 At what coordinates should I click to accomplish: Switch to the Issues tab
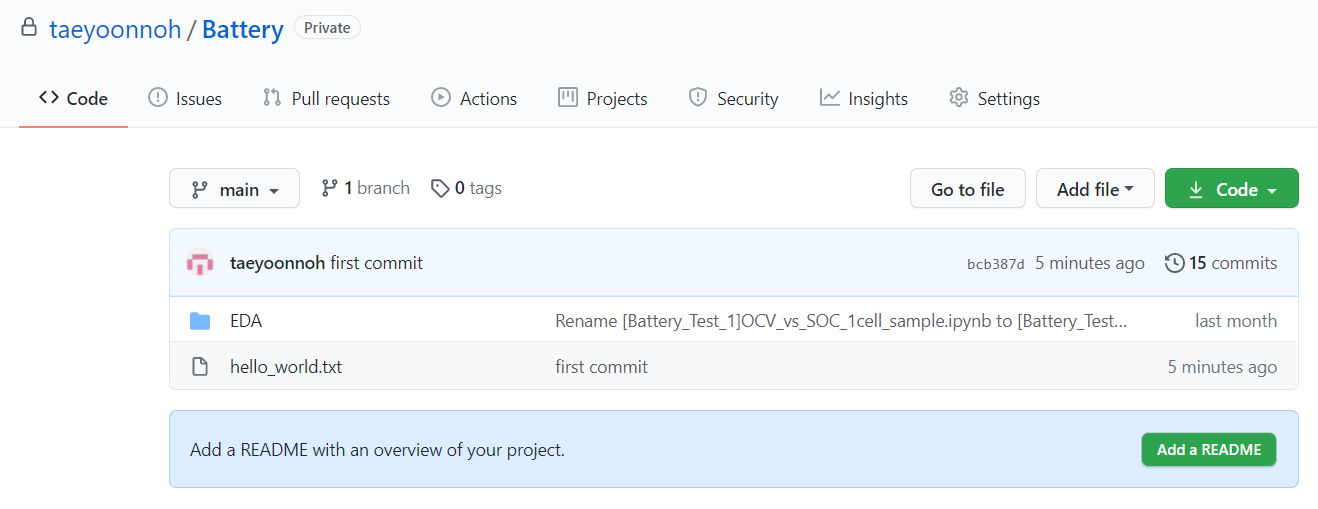coord(185,98)
